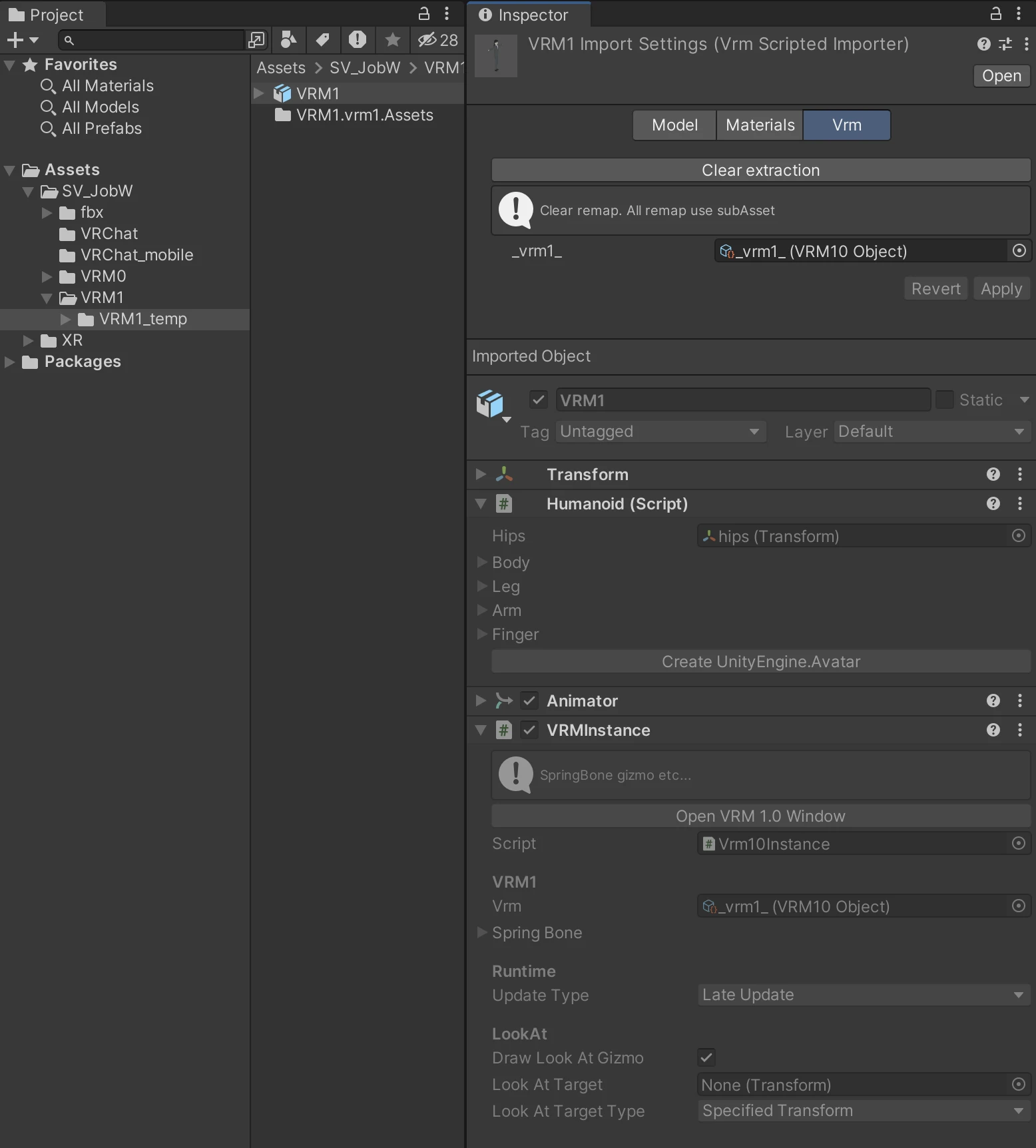Switch to the Model tab
The width and height of the screenshot is (1036, 1148).
(x=674, y=125)
